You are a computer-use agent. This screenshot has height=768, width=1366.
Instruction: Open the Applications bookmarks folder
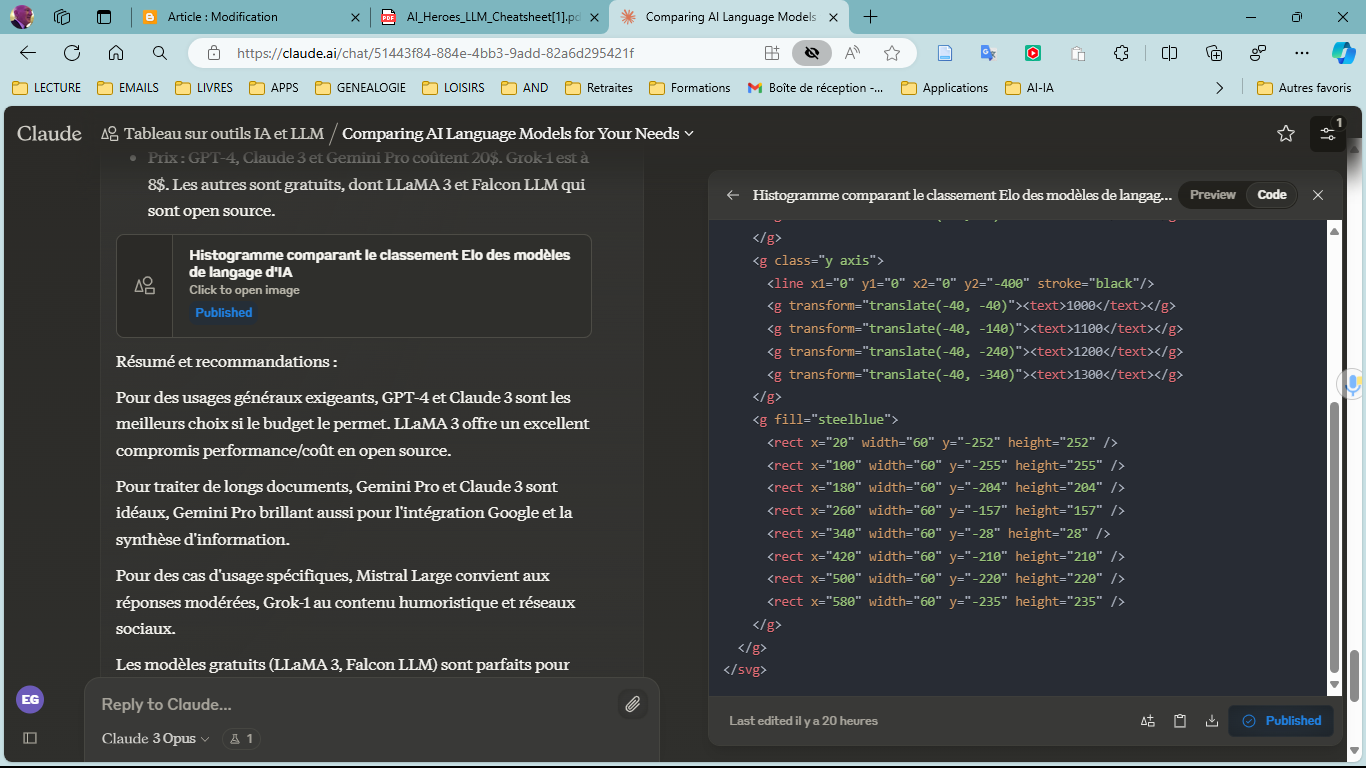tap(944, 88)
